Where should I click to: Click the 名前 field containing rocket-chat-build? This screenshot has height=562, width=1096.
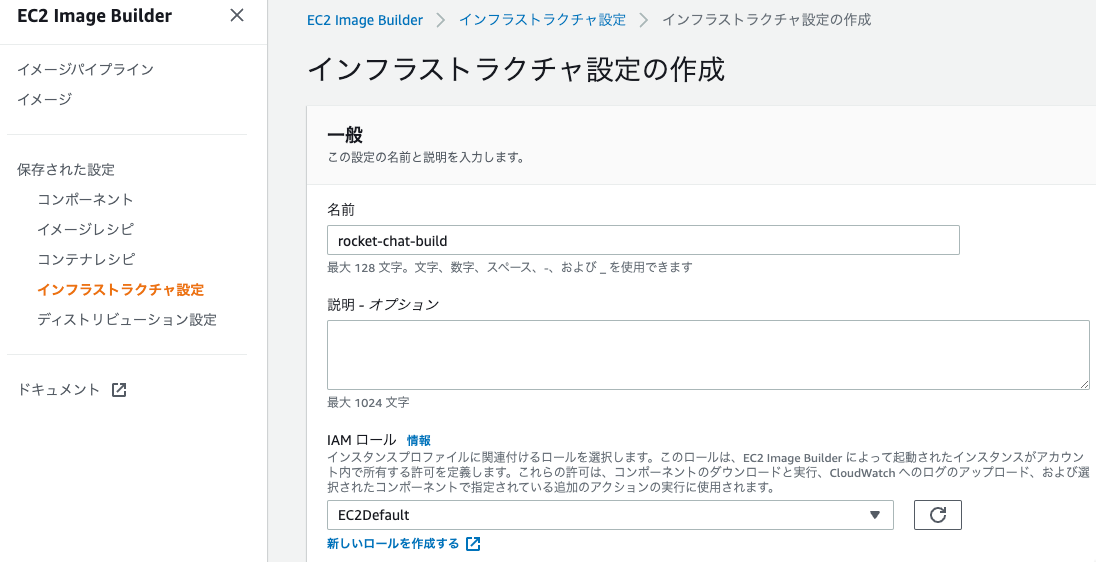click(643, 240)
